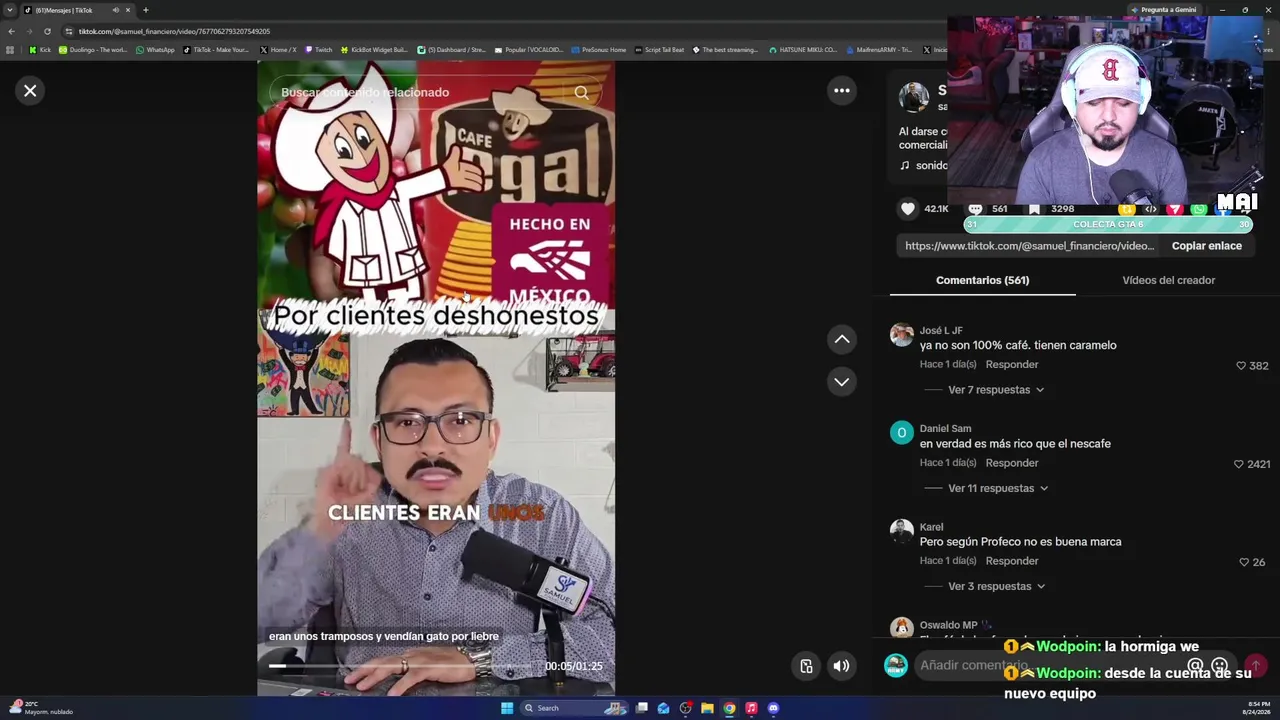This screenshot has height=720, width=1280.
Task: Open the 'Duolingo' bookmark
Action: click(93, 50)
